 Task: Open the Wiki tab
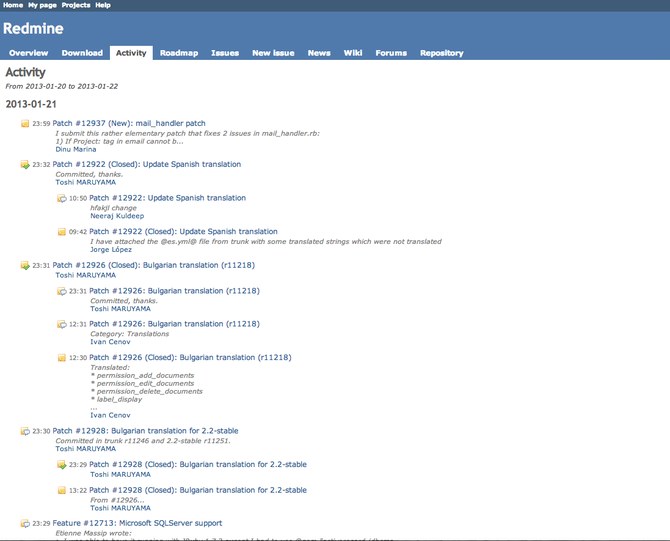[353, 53]
